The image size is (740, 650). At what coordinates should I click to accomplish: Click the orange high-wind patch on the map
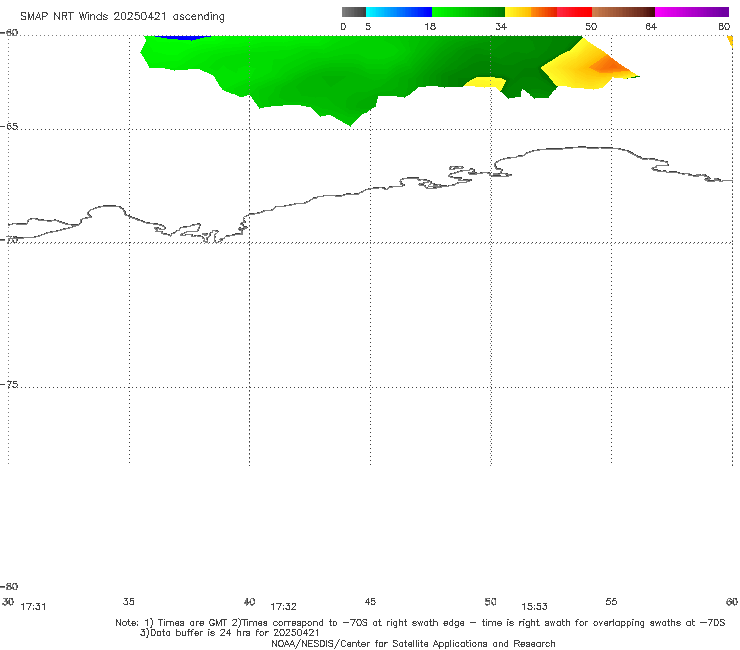click(x=610, y=65)
